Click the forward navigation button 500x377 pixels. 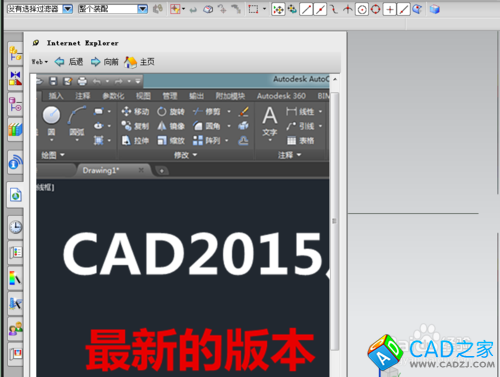pyautogui.click(x=105, y=62)
